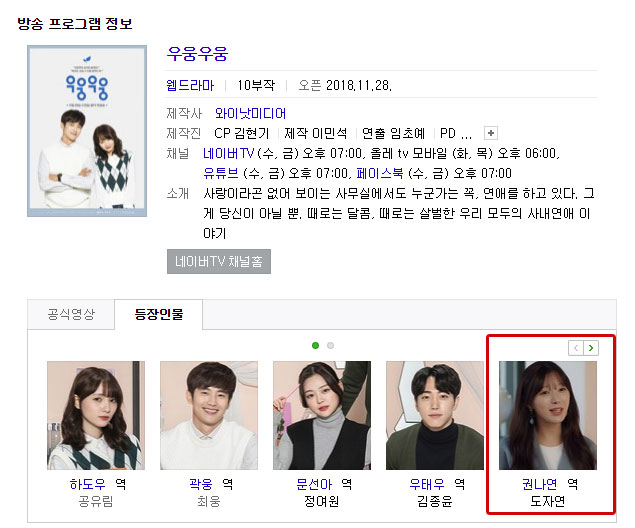Open 권나연 character photo
Viewport: 635px width, 528px height.
pyautogui.click(x=548, y=415)
